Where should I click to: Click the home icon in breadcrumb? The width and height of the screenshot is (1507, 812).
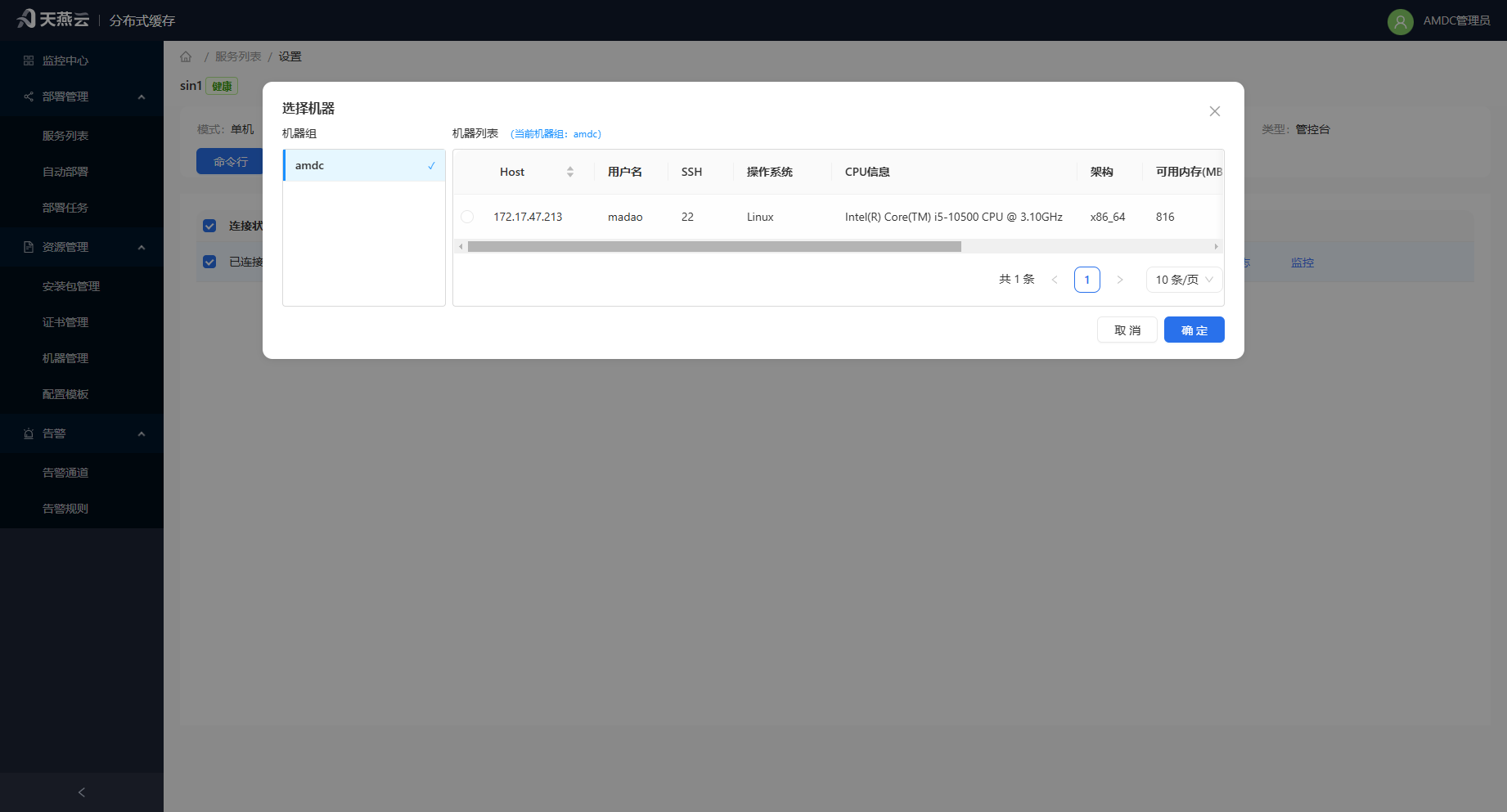point(186,56)
